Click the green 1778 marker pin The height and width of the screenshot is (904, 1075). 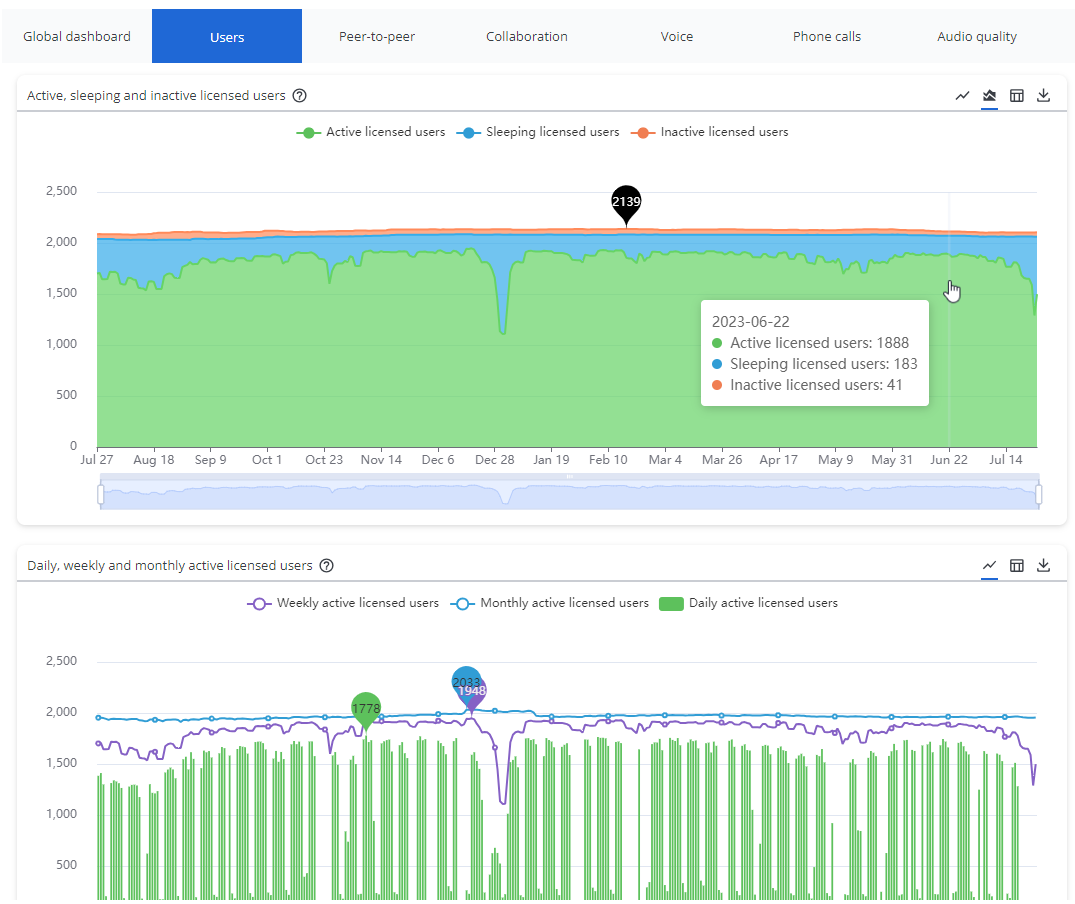coord(366,709)
